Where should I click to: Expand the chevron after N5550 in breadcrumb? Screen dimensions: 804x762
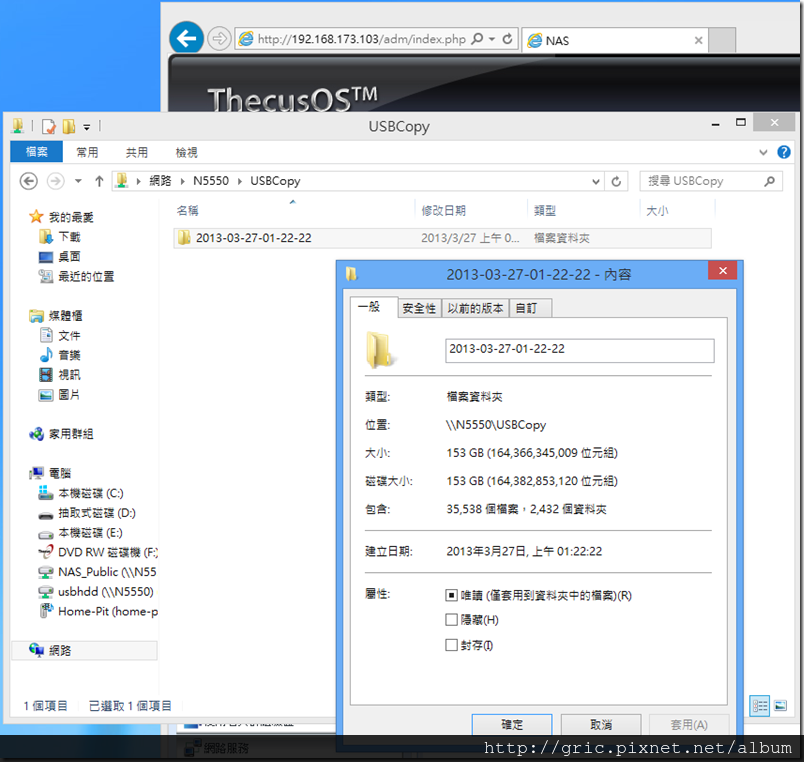[239, 181]
